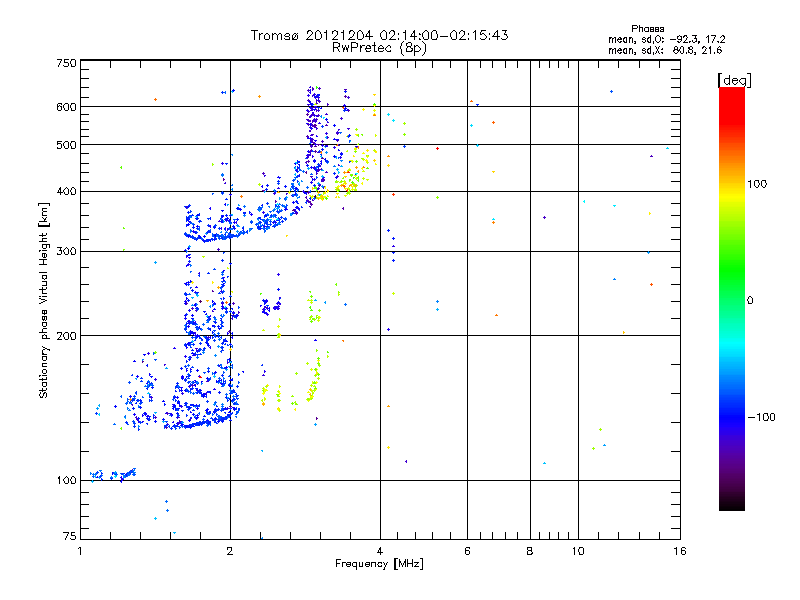The height and width of the screenshot is (600, 800).
Task: Click the yellow-green cluster near 400 km height
Action: click(x=346, y=186)
